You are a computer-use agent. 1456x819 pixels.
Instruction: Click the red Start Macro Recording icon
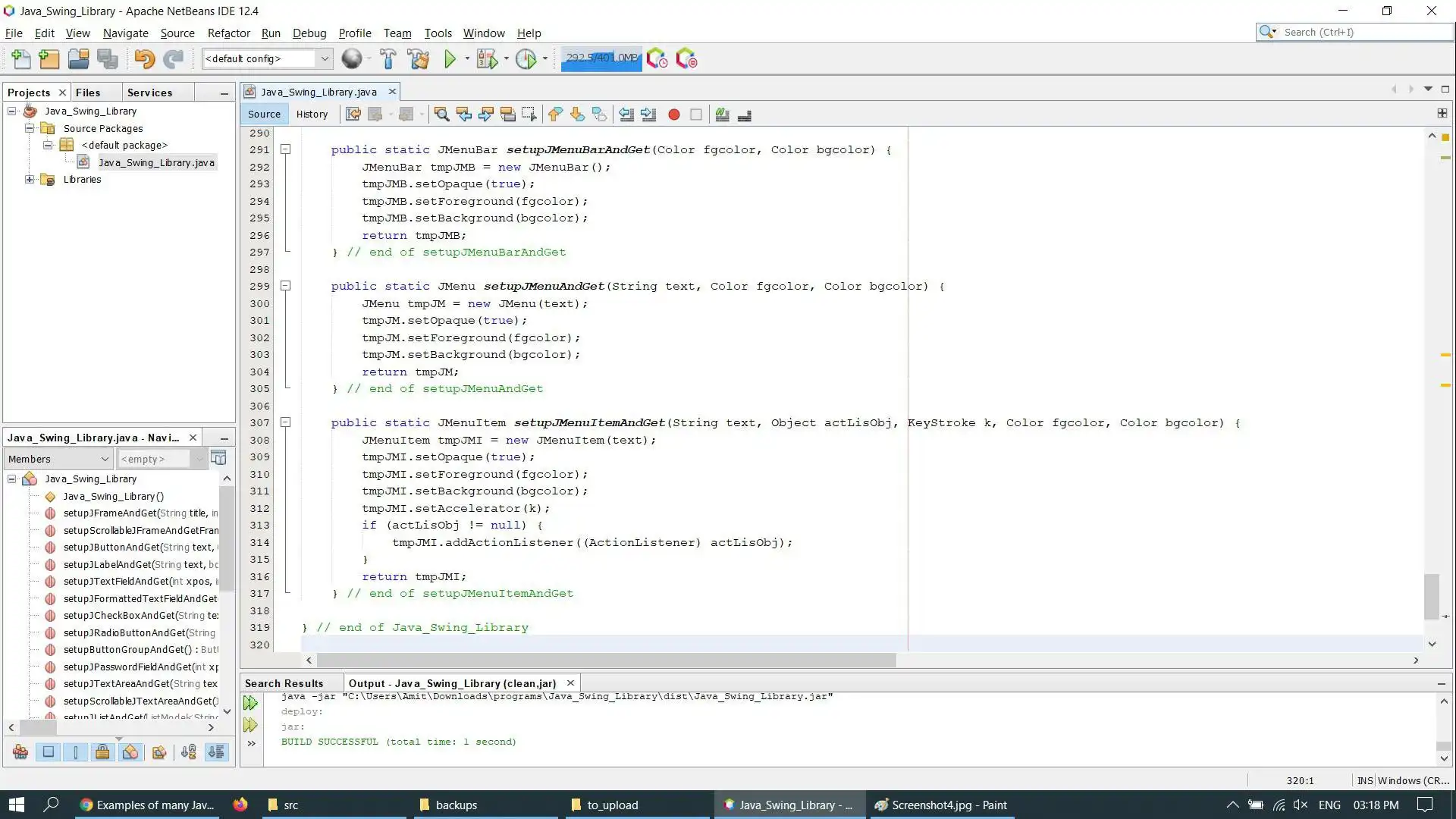click(x=673, y=115)
